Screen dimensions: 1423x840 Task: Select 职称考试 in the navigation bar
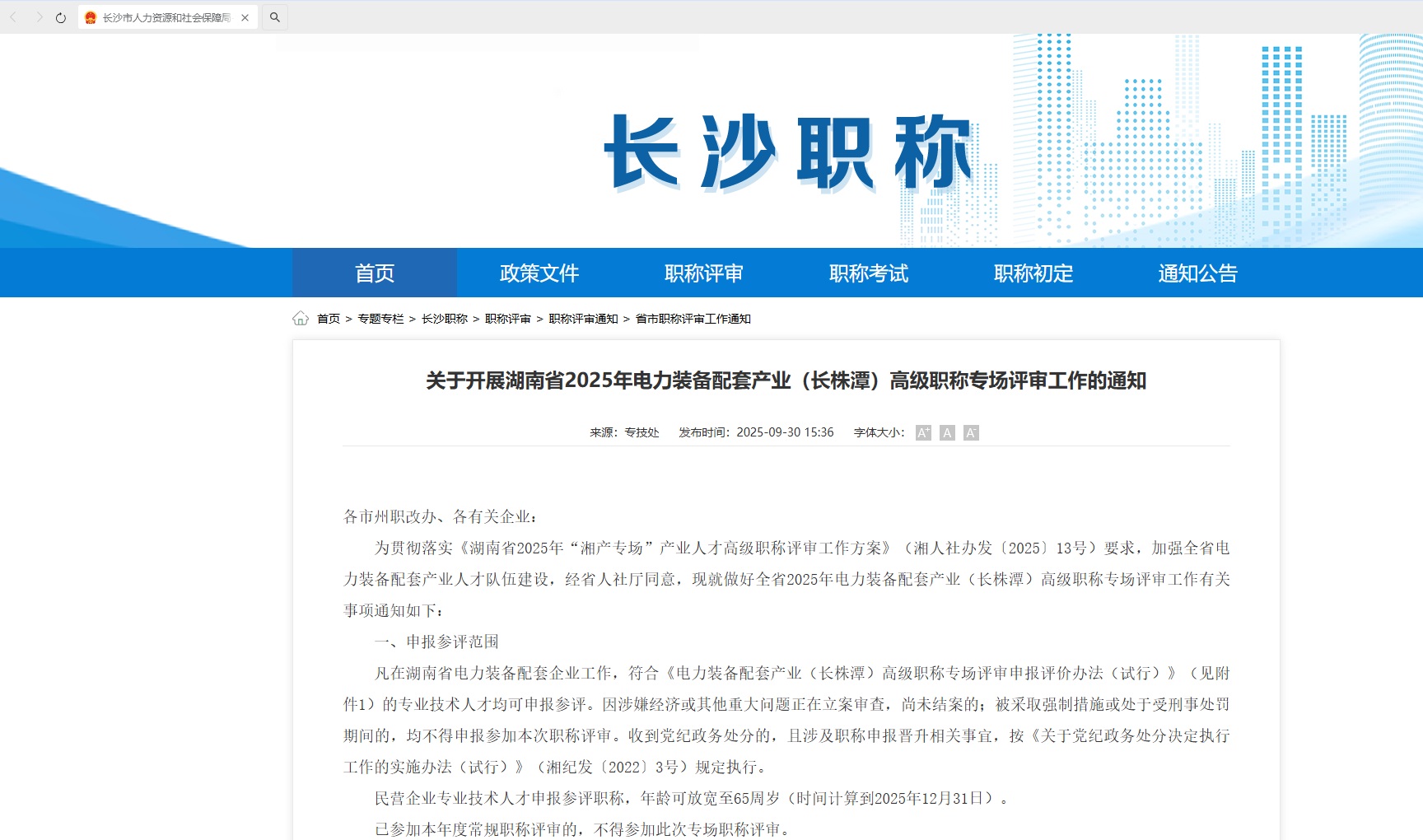[869, 273]
